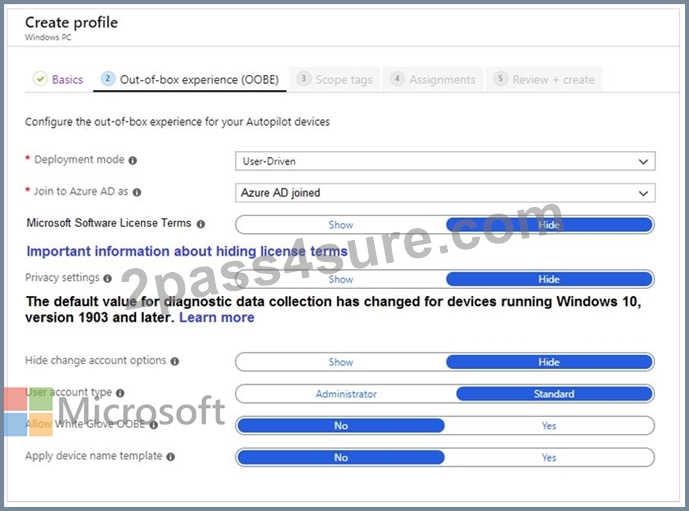The width and height of the screenshot is (689, 511).
Task: Click info icon next to Microsoft Software License Terms
Action: [x=201, y=224]
